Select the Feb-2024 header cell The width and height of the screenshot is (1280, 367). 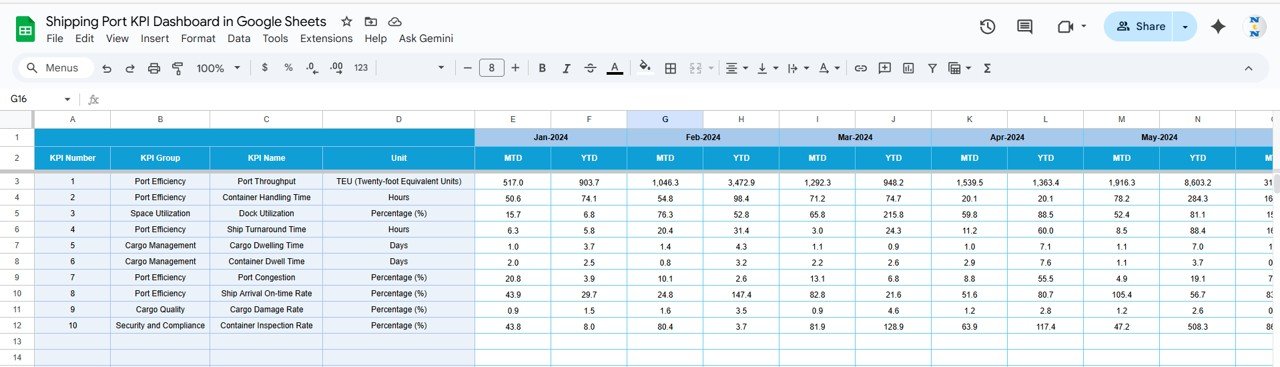[x=703, y=137]
